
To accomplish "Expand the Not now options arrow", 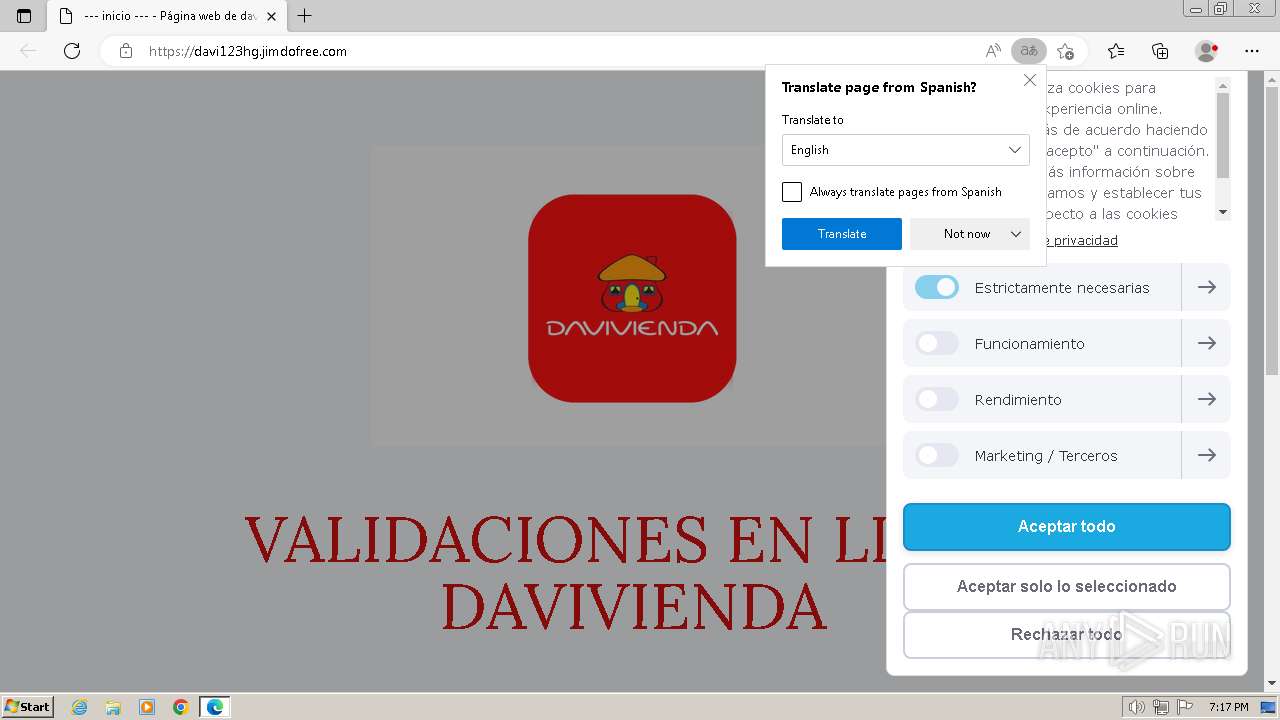I will (x=1016, y=234).
